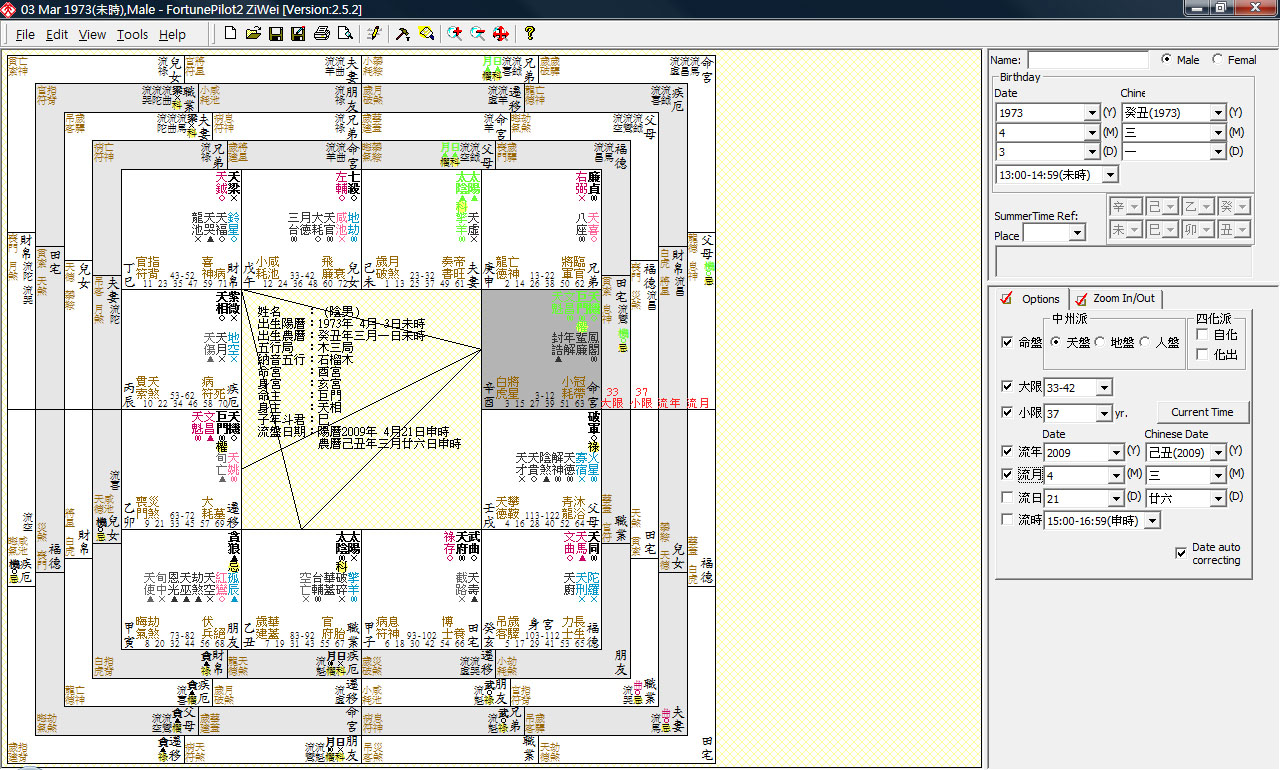Image resolution: width=1280 pixels, height=770 pixels.
Task: Open the Edit menu
Action: pyautogui.click(x=57, y=34)
